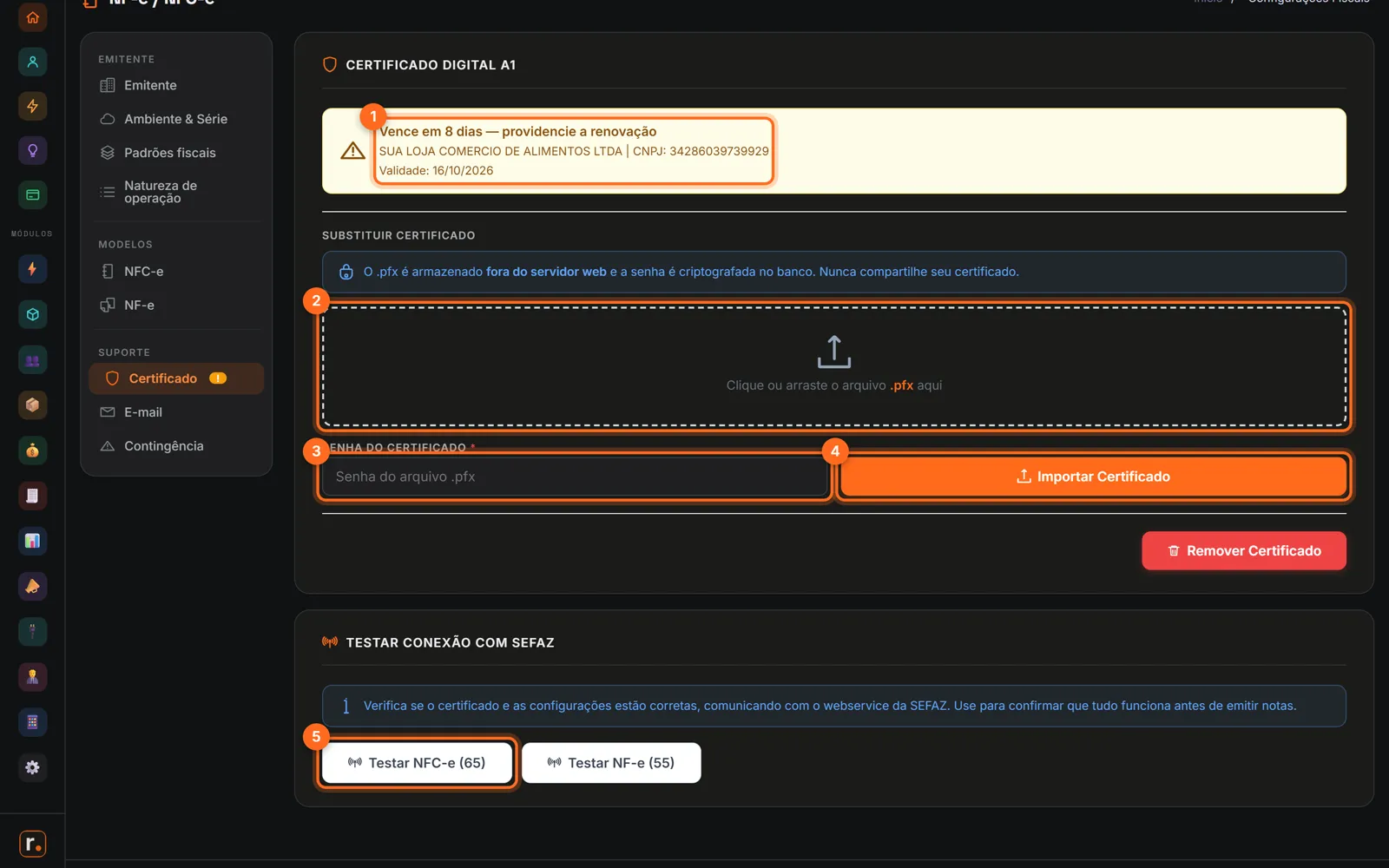Open the businessman module icon
1389x868 pixels.
32,677
